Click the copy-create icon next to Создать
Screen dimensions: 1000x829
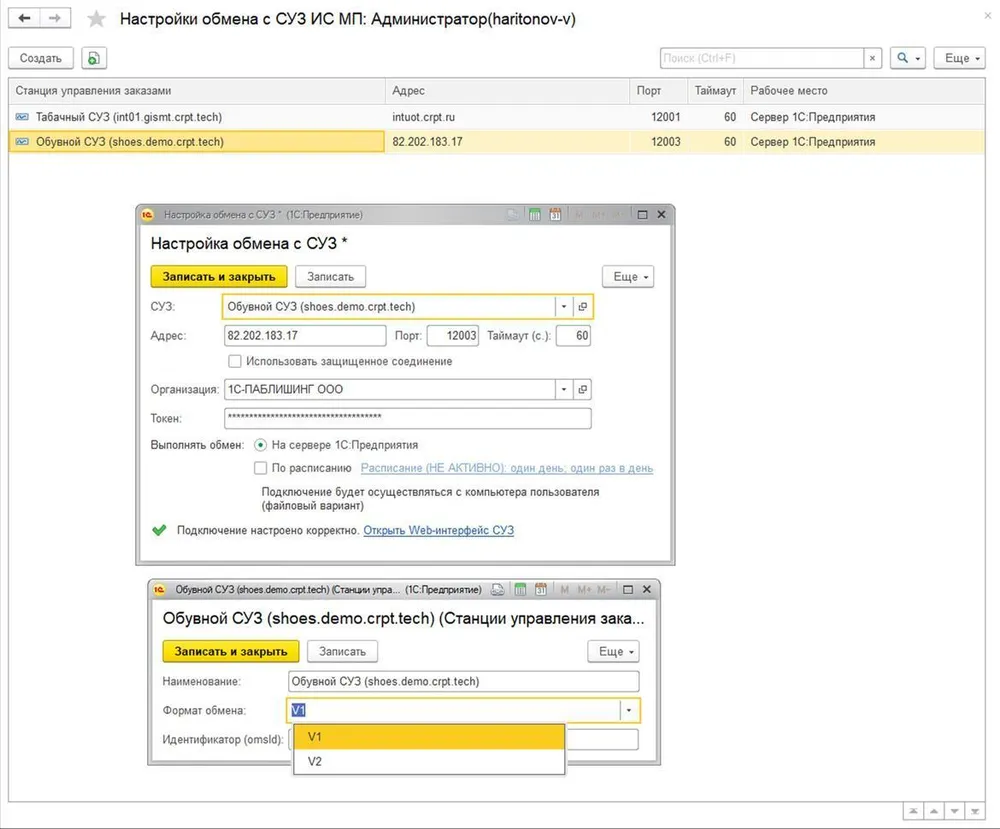tap(94, 58)
